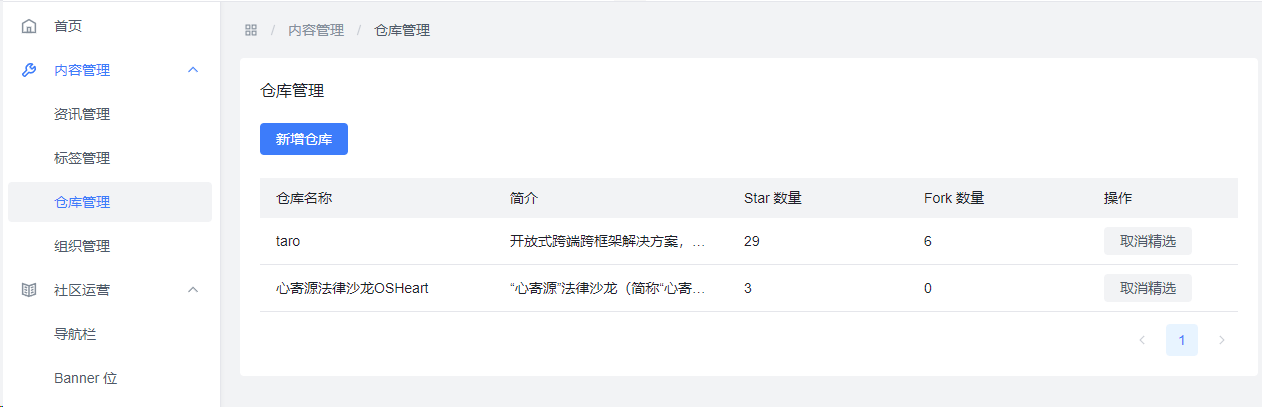The height and width of the screenshot is (407, 1262).
Task: Select 仓库管理 sidebar item
Action: pyautogui.click(x=110, y=202)
